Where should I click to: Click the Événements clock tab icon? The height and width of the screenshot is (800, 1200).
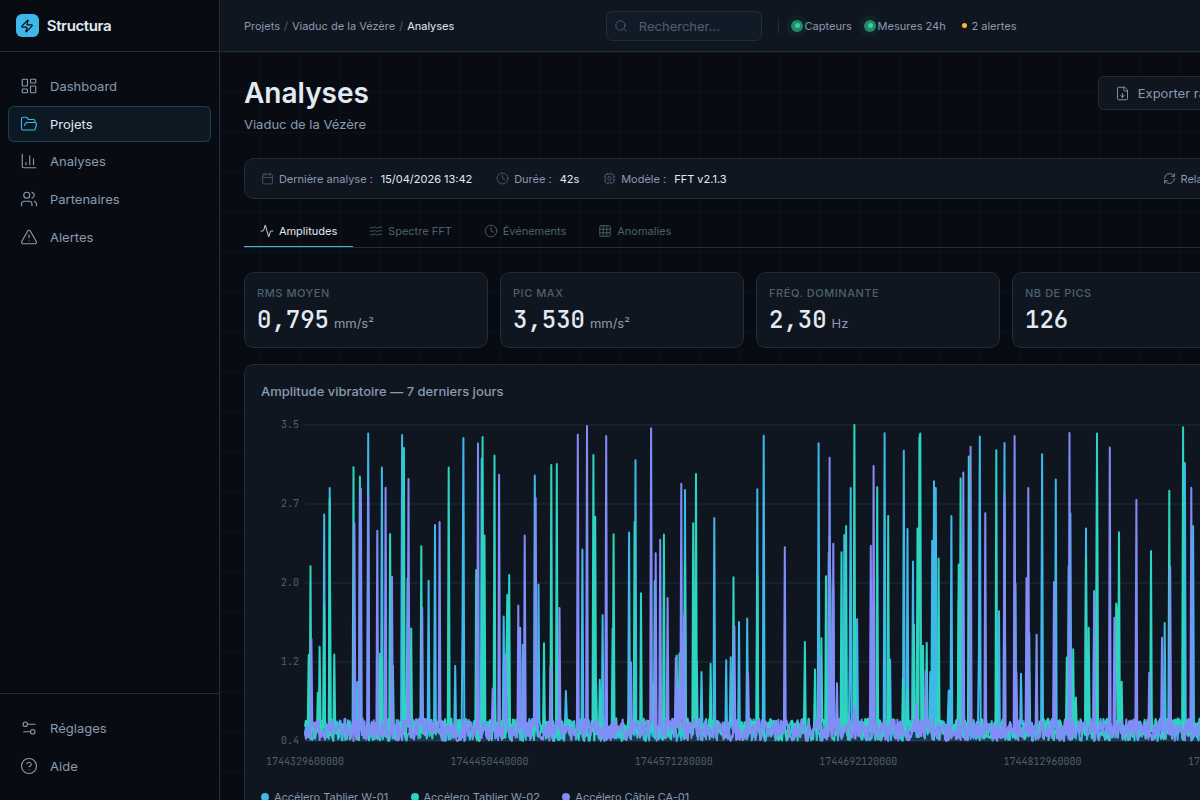pos(491,231)
